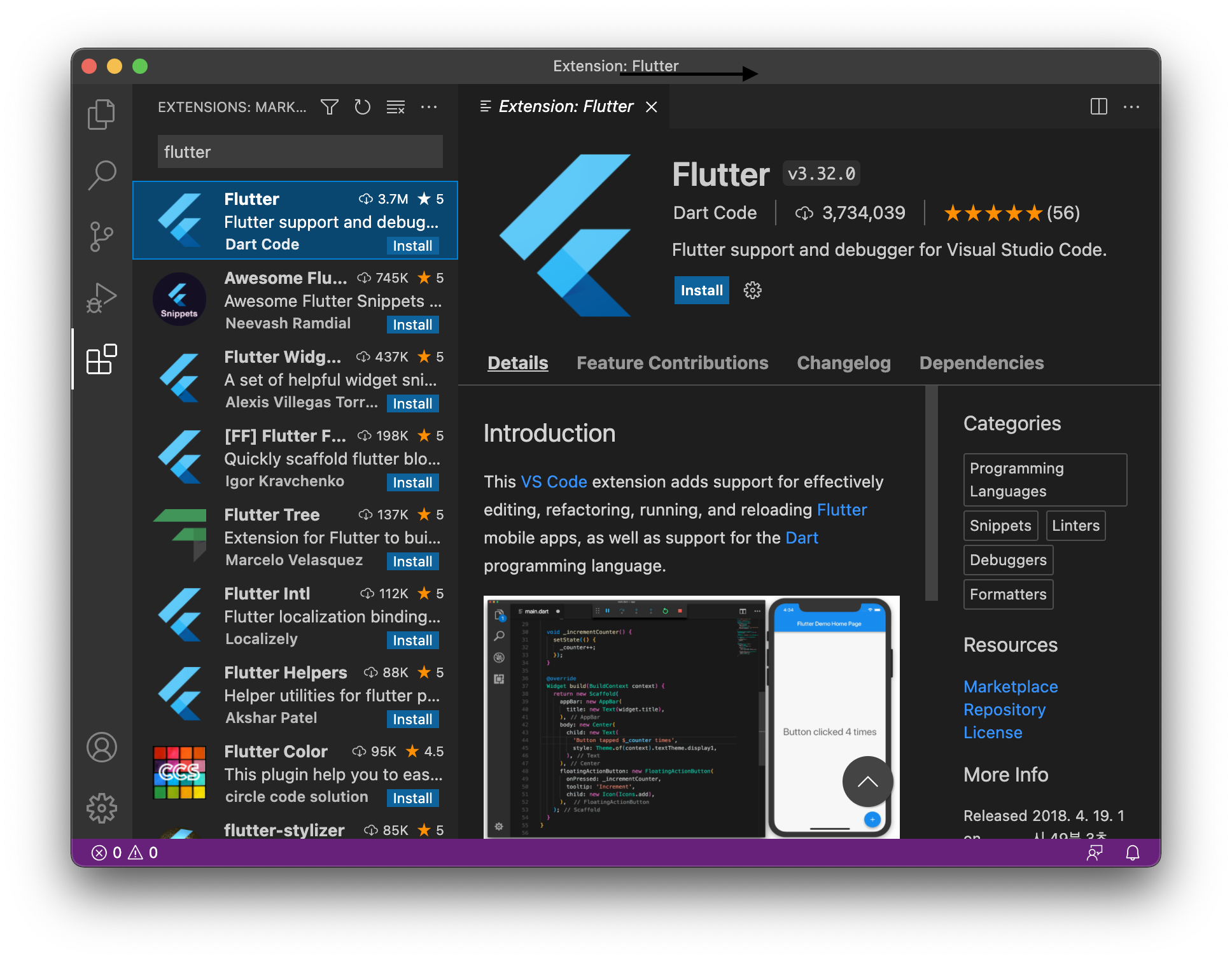
Task: Open the Run and Debug view
Action: tap(101, 297)
